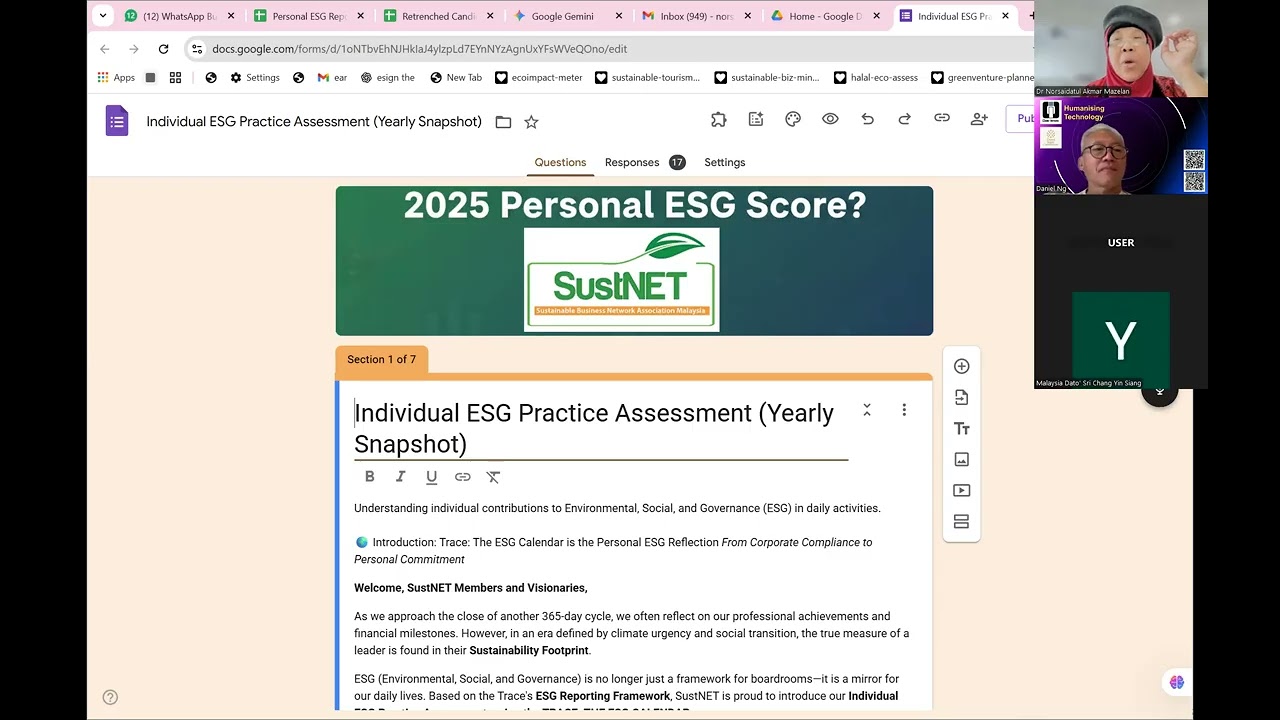Open the Apps bookmarks shortcut

pyautogui.click(x=116, y=78)
